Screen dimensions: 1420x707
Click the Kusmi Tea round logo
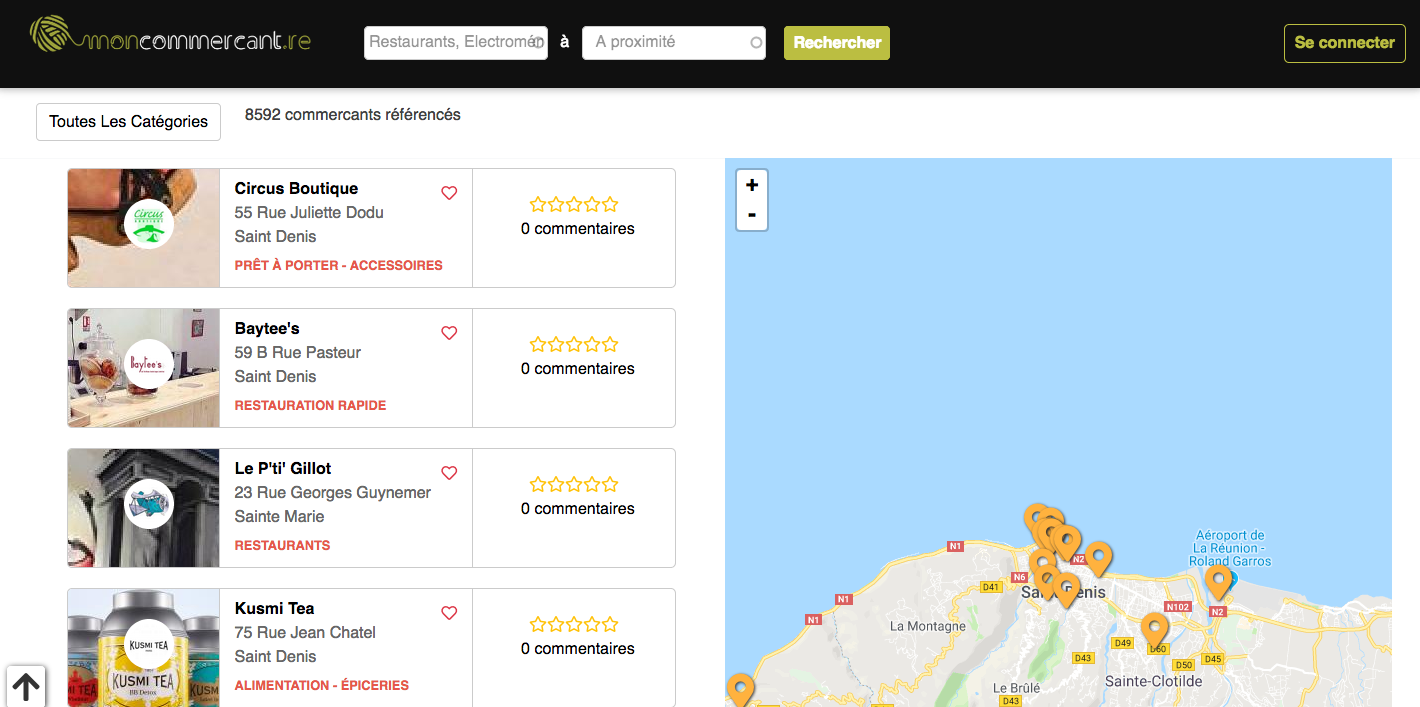149,644
